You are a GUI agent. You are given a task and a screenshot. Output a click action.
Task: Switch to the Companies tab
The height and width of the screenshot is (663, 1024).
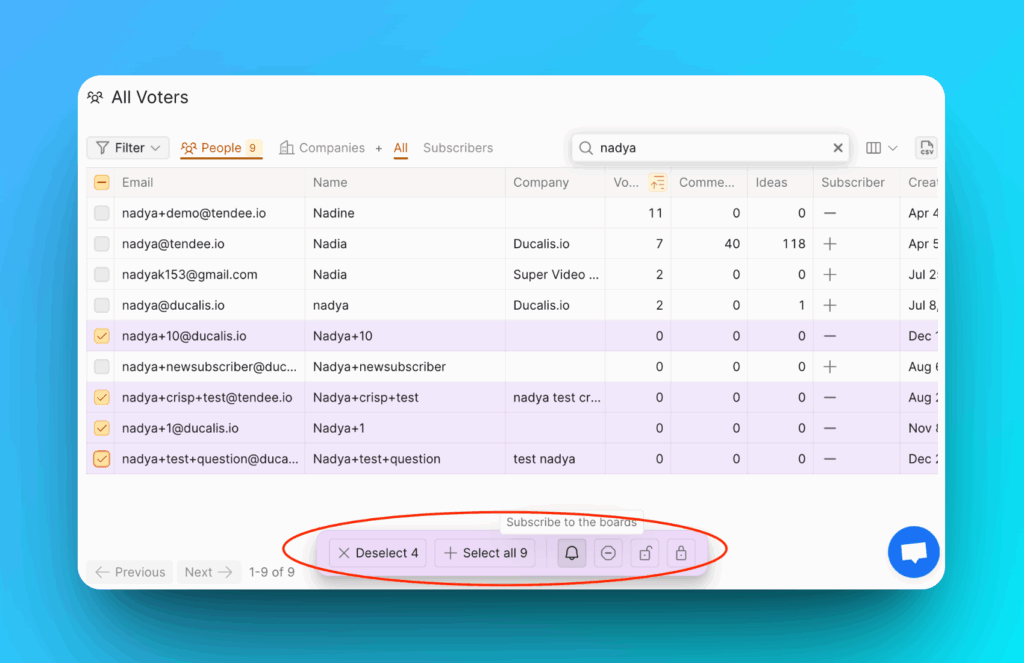click(x=322, y=148)
